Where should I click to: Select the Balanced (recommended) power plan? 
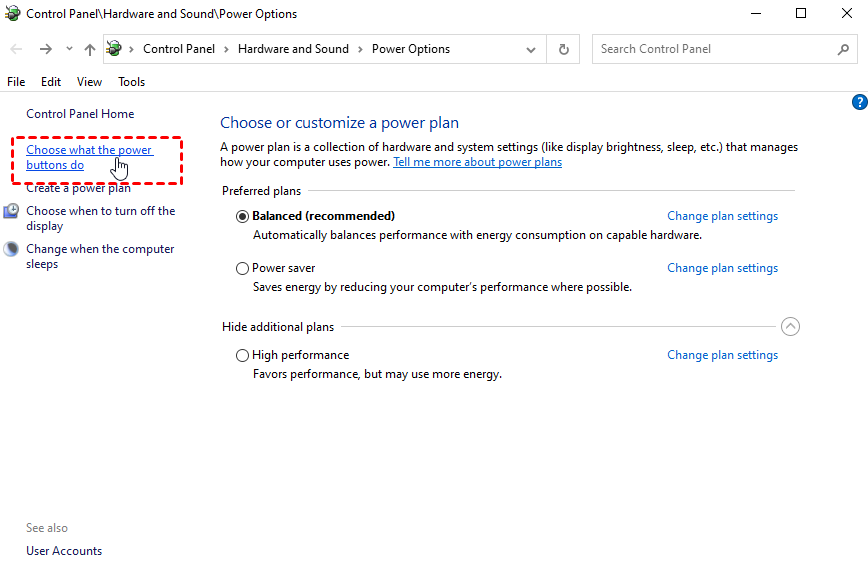pos(242,216)
